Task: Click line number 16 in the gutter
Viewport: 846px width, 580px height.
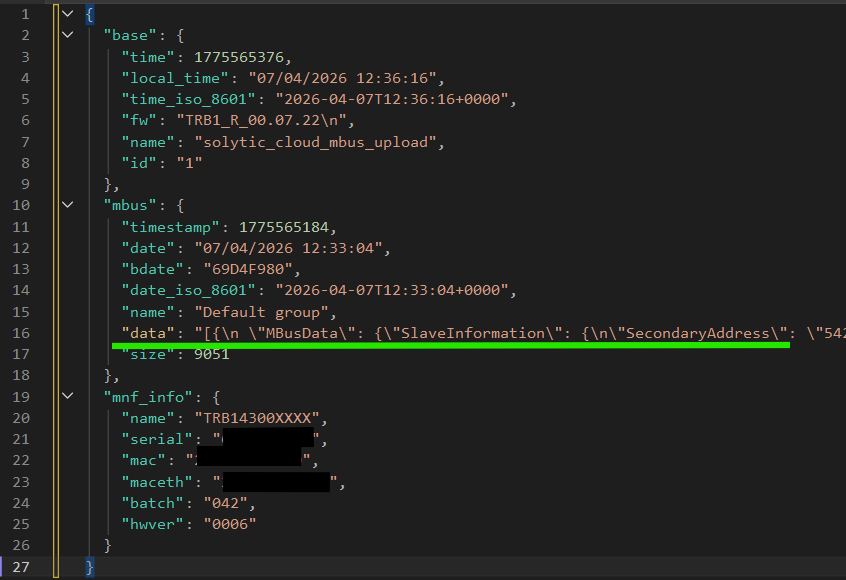Action: (x=22, y=332)
